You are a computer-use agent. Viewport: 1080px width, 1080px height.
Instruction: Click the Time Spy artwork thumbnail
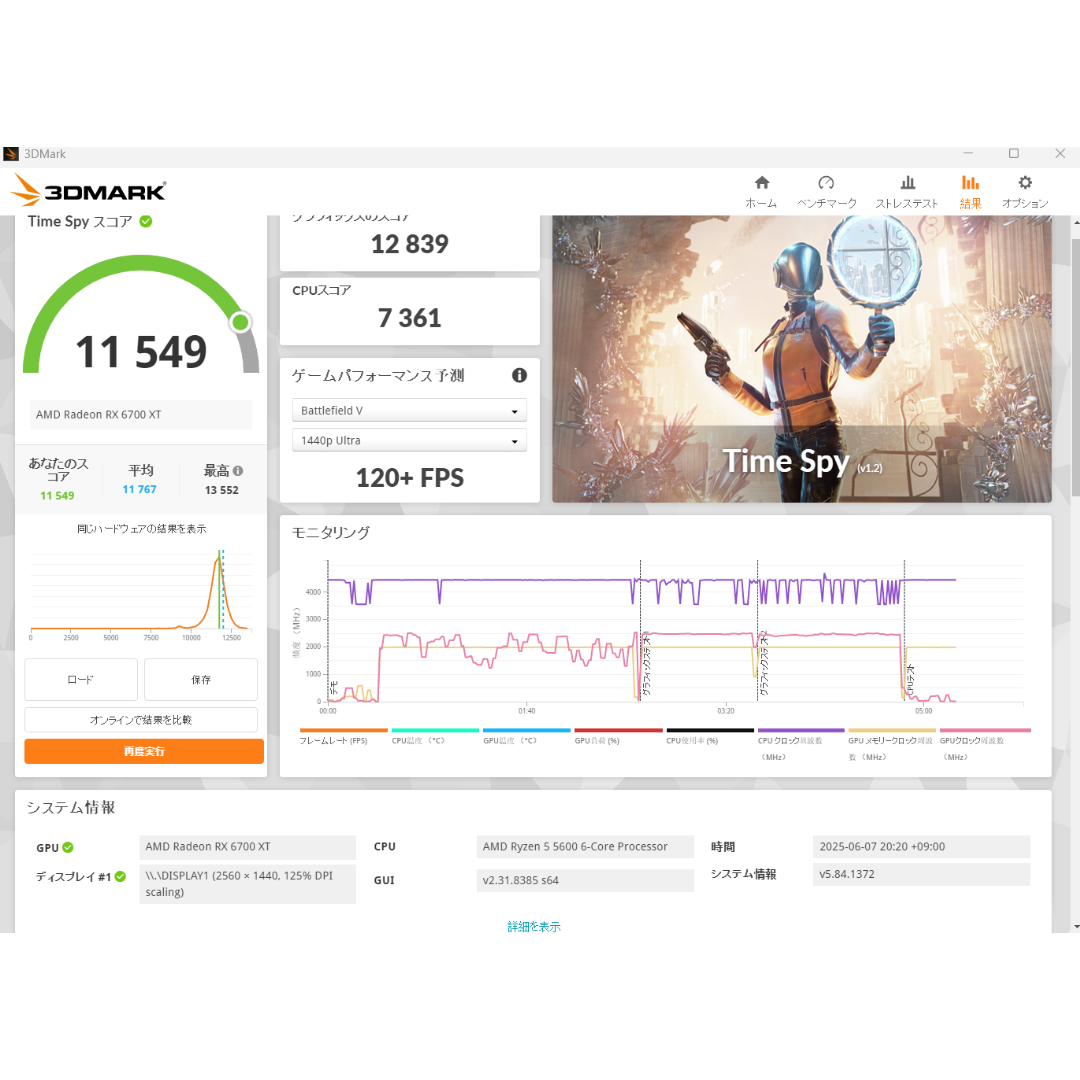(x=802, y=359)
